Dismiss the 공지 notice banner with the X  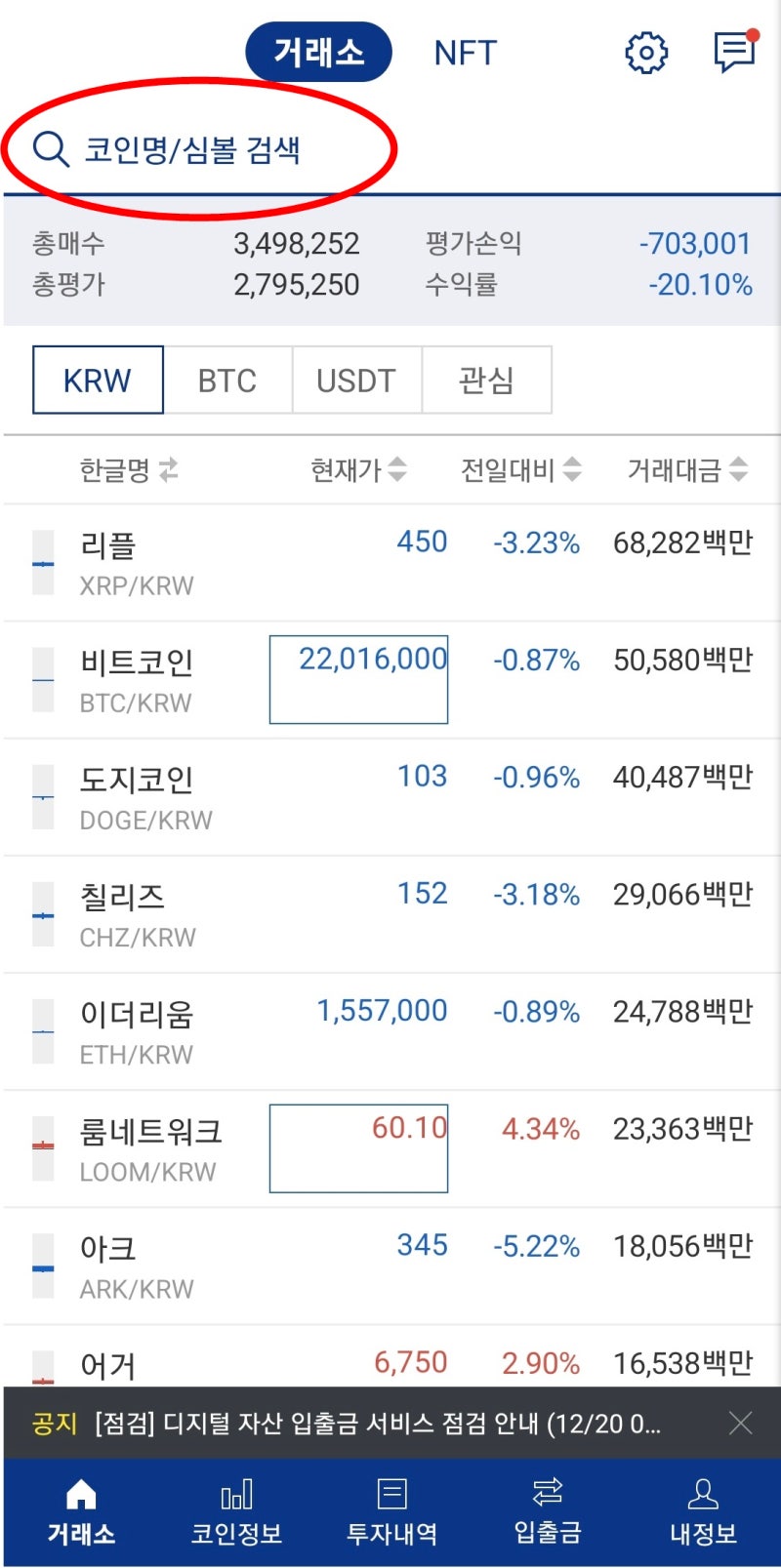[741, 1424]
